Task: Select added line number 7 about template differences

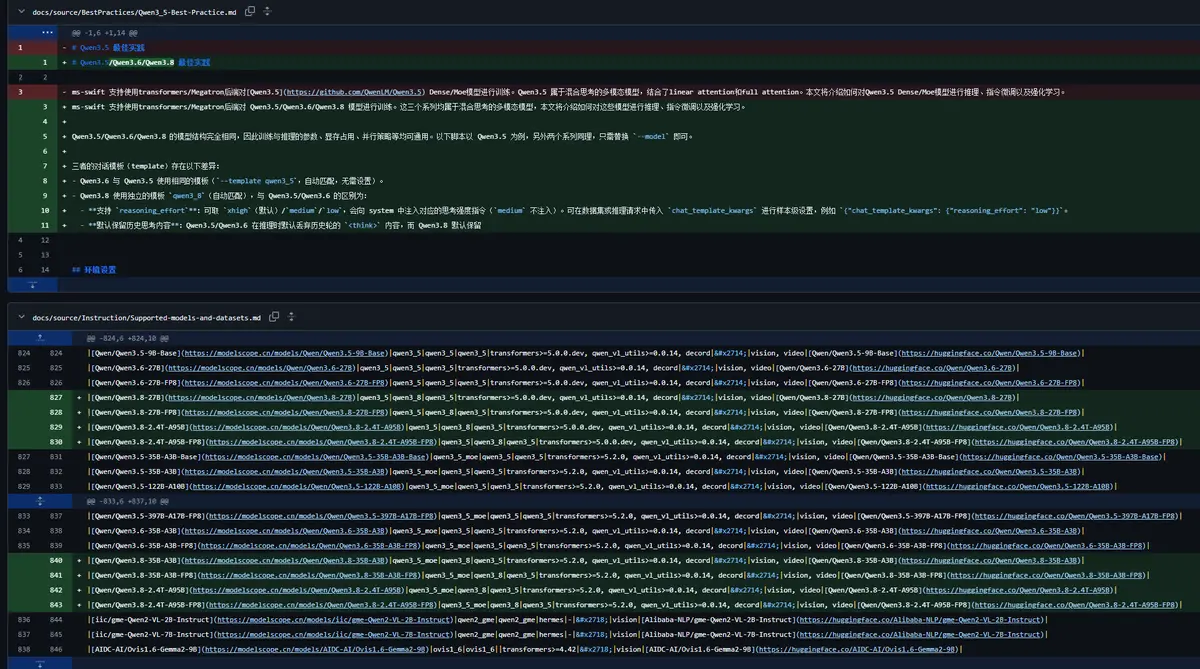Action: click(47, 166)
